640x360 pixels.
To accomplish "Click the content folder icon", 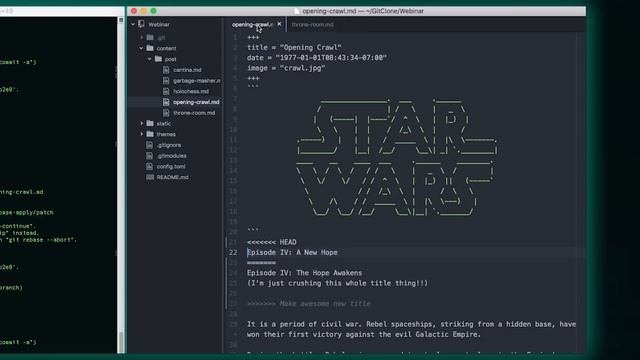I will (150, 48).
